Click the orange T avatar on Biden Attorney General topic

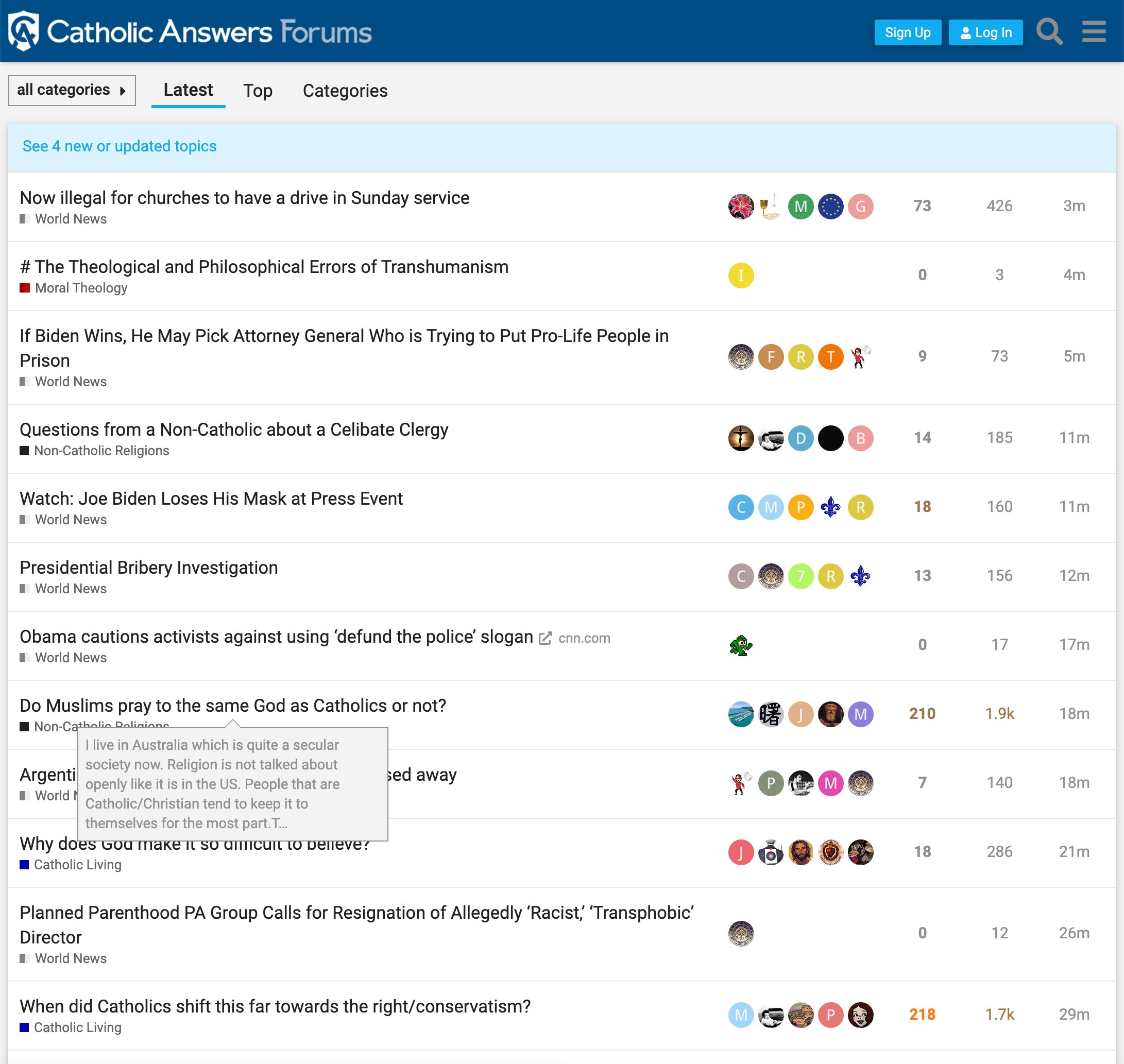(831, 357)
